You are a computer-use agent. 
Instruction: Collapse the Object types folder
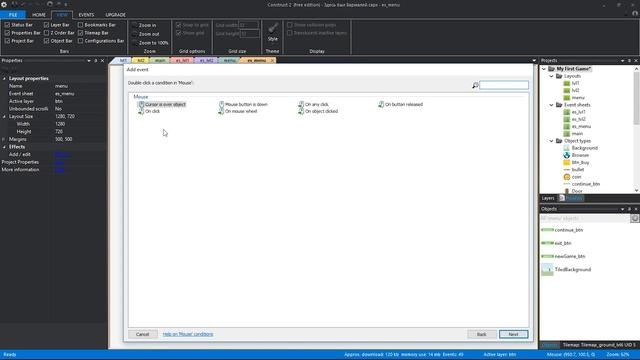(x=551, y=141)
